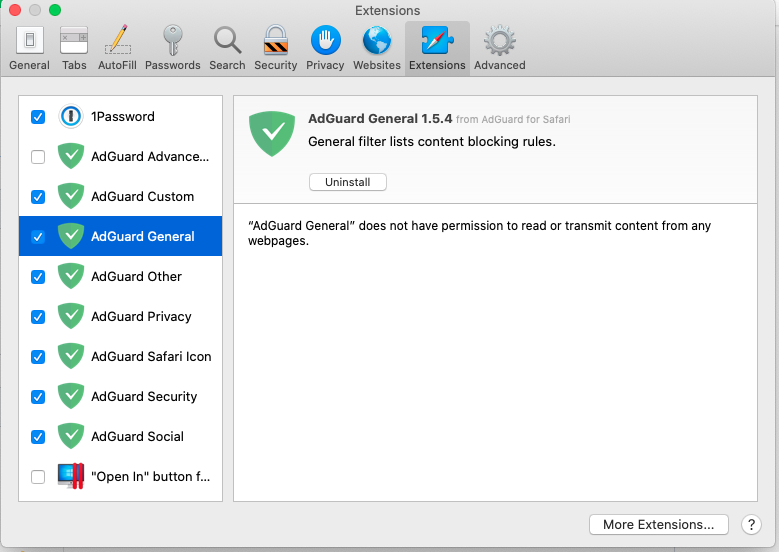779x552 pixels.
Task: Click AdGuard Custom shield icon
Action: click(71, 196)
